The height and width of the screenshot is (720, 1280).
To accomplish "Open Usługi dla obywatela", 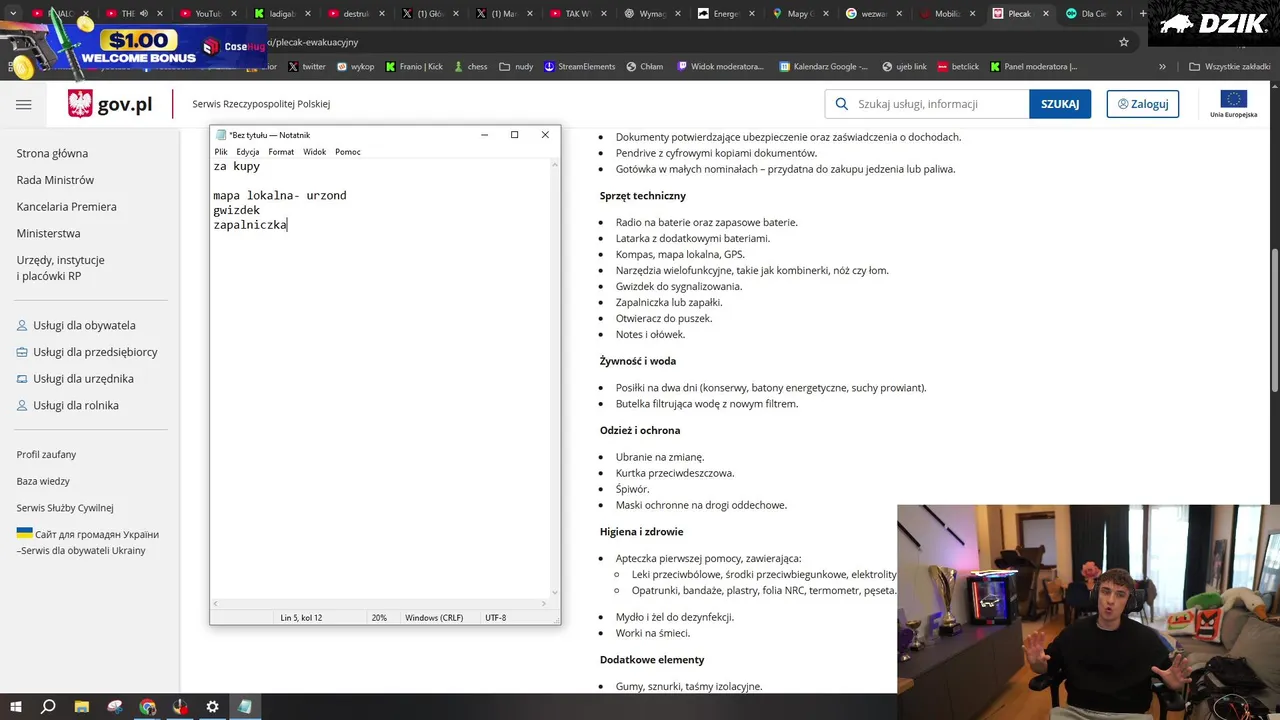I will (76, 325).
